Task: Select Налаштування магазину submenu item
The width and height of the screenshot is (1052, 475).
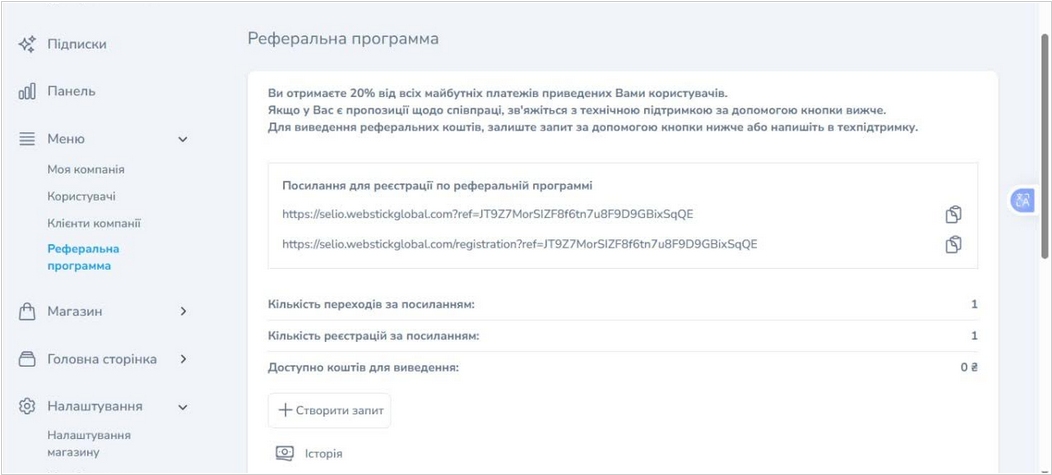Action: pyautogui.click(x=89, y=443)
